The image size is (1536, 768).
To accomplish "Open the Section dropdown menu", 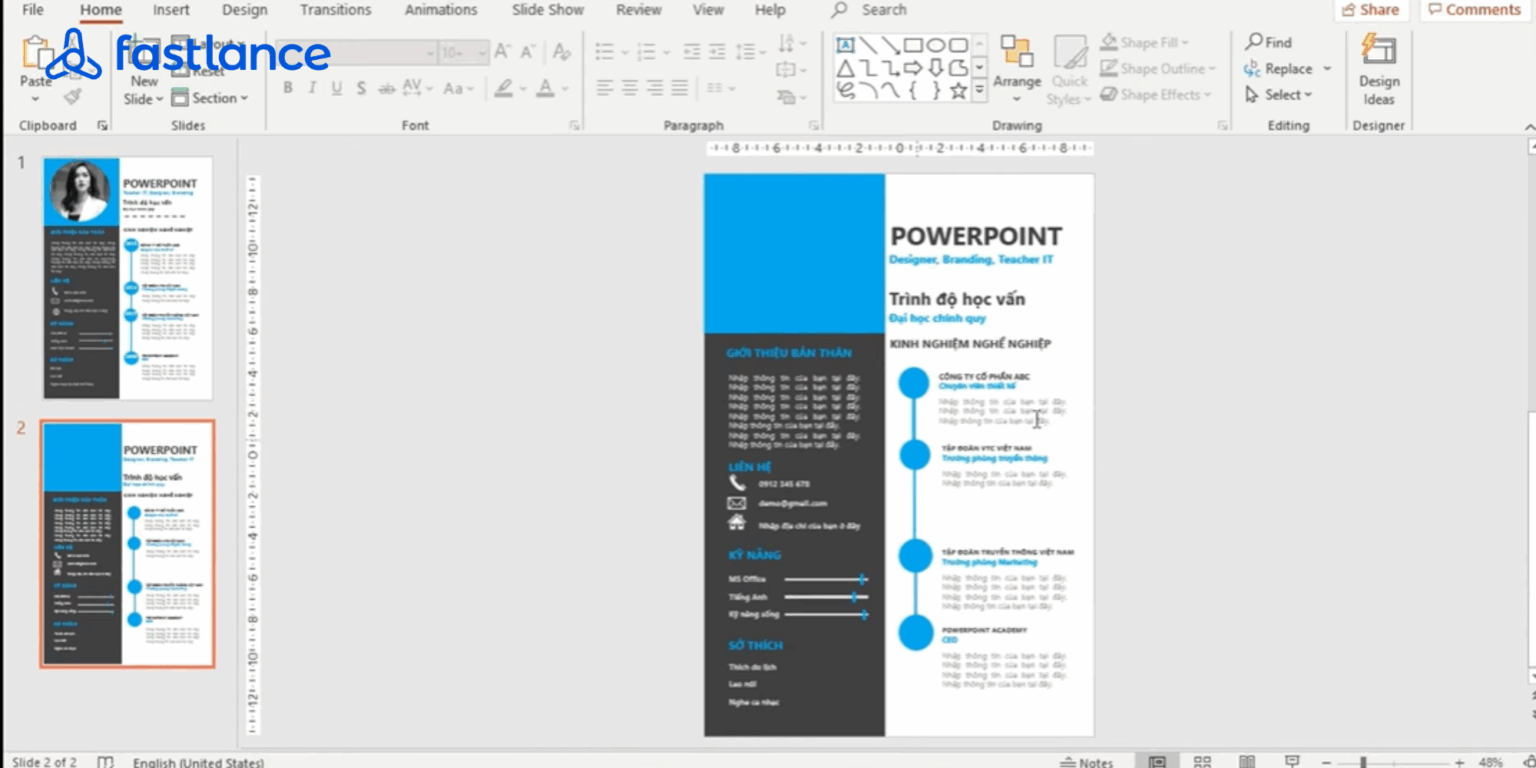I will pos(209,98).
